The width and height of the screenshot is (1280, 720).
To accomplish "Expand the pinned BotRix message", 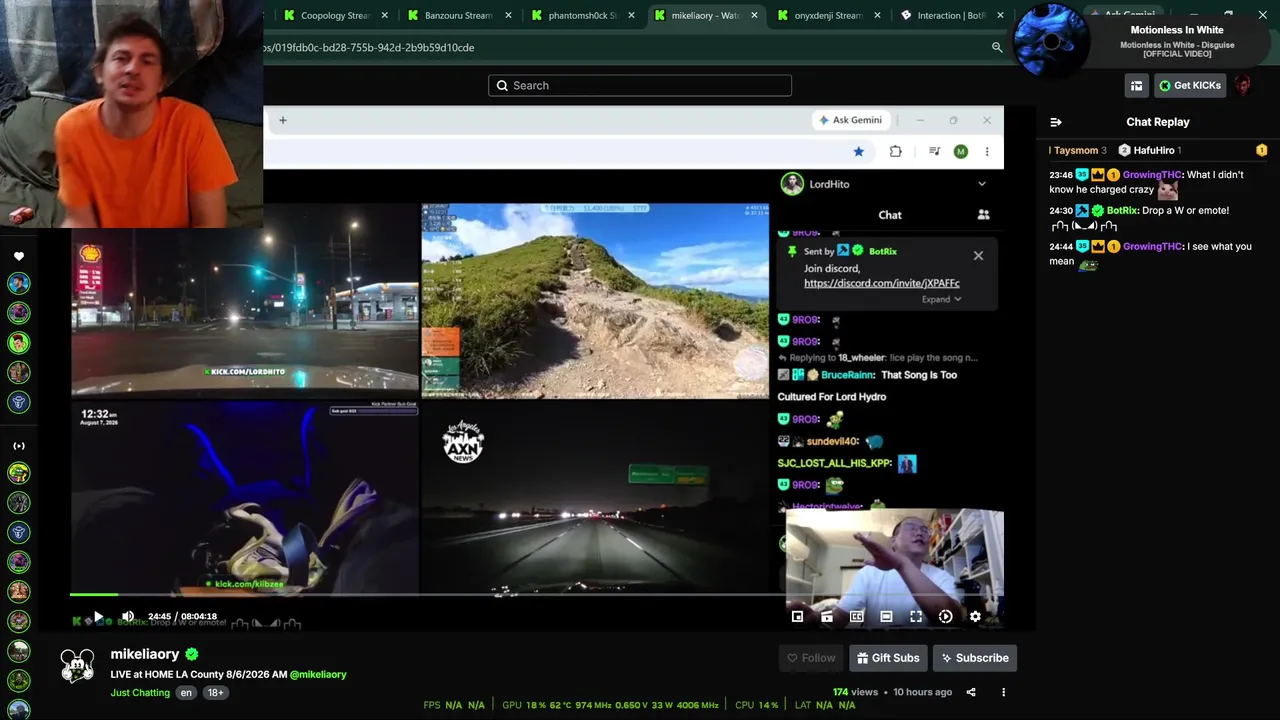I will [x=942, y=299].
